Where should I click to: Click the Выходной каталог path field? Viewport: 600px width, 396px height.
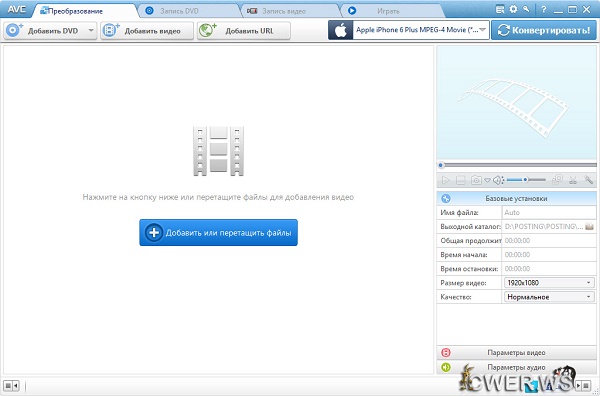click(543, 227)
